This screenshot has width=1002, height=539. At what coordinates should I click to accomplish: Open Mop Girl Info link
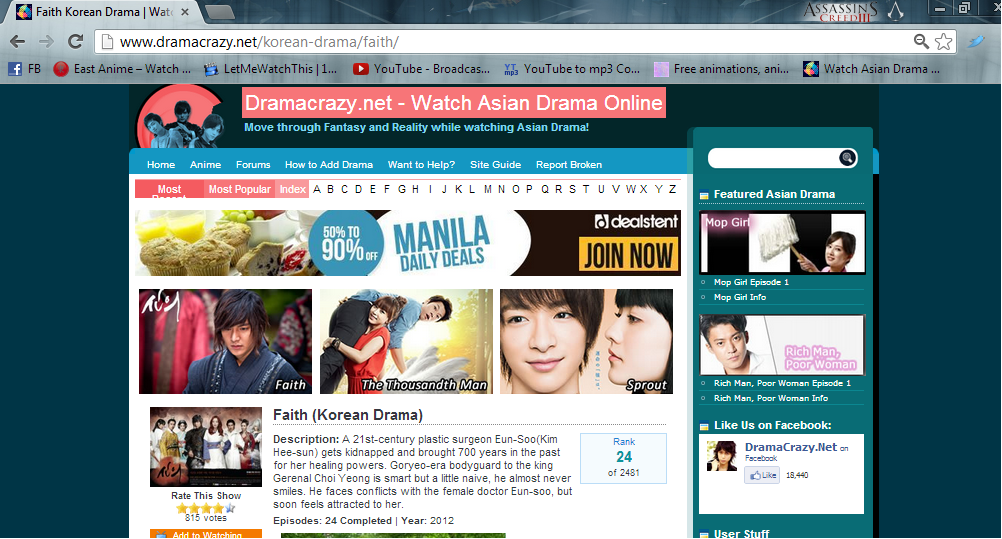coord(739,297)
